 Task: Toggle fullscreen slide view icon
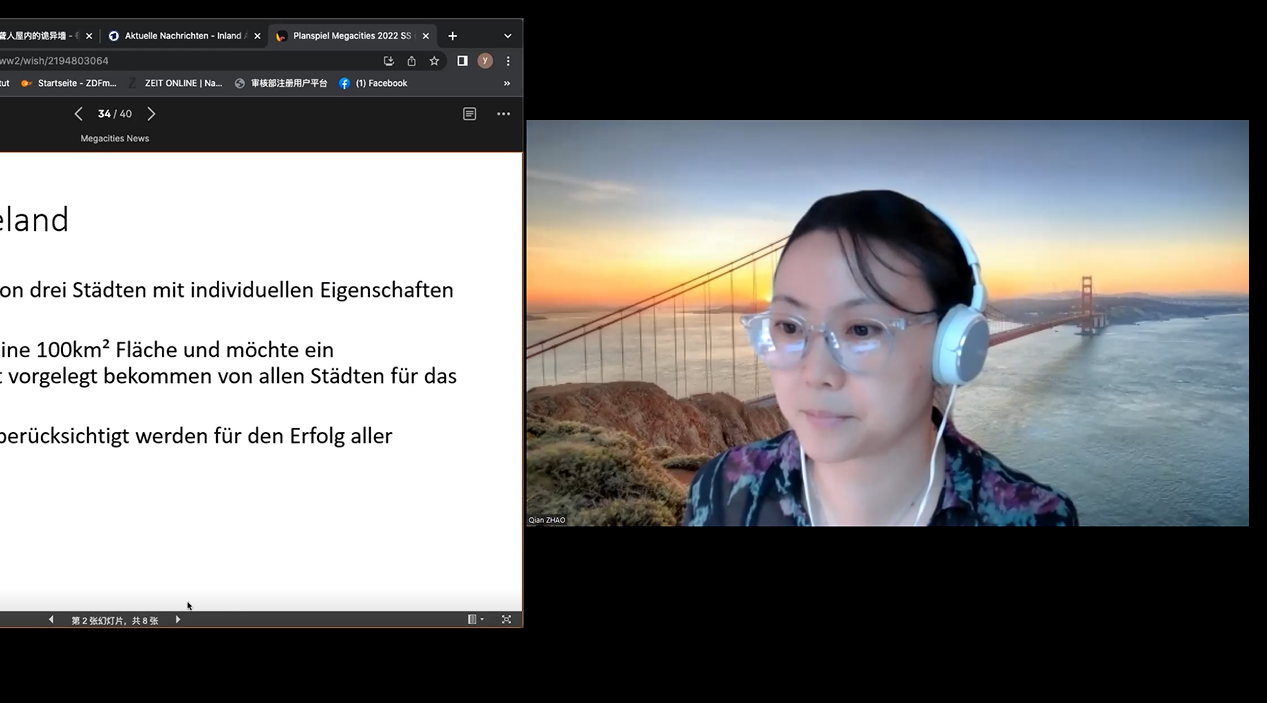point(506,620)
